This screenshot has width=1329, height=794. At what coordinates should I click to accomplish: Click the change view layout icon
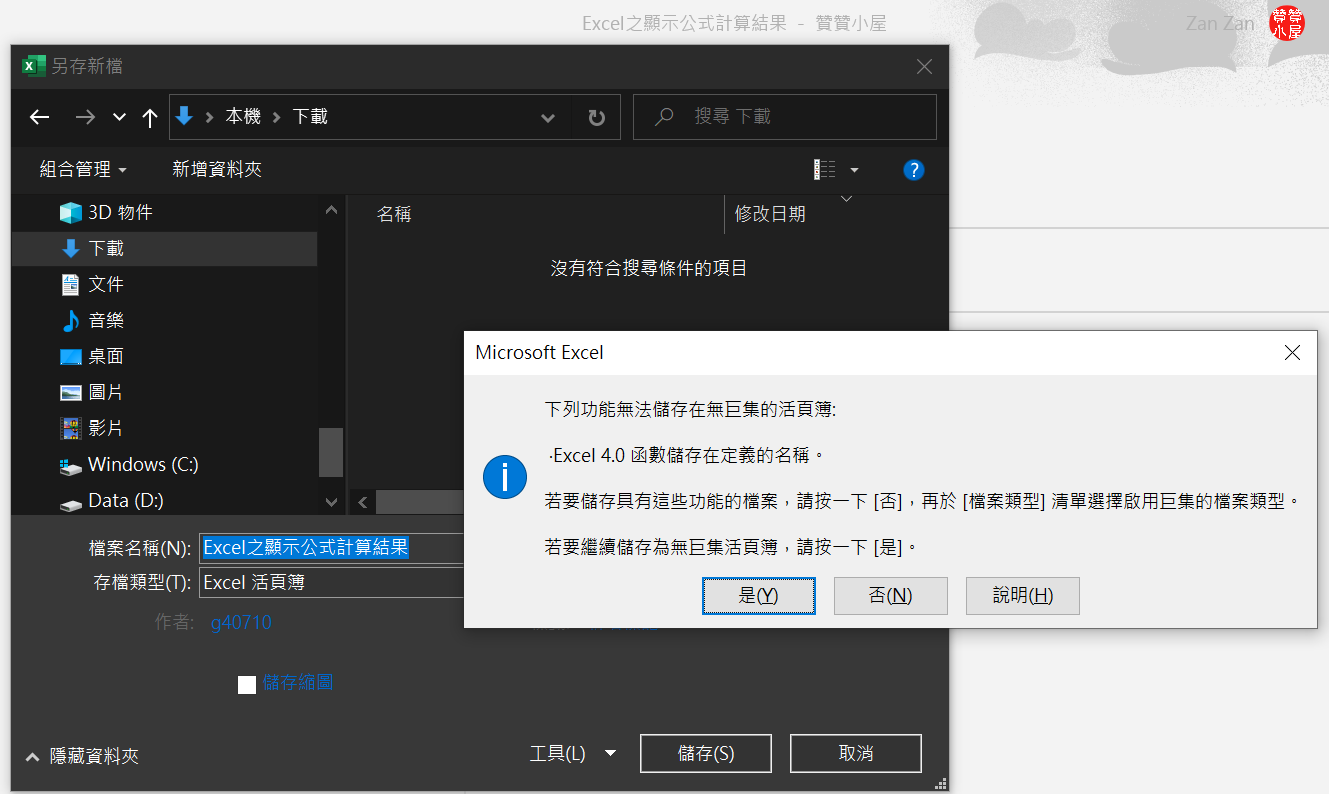tap(825, 170)
